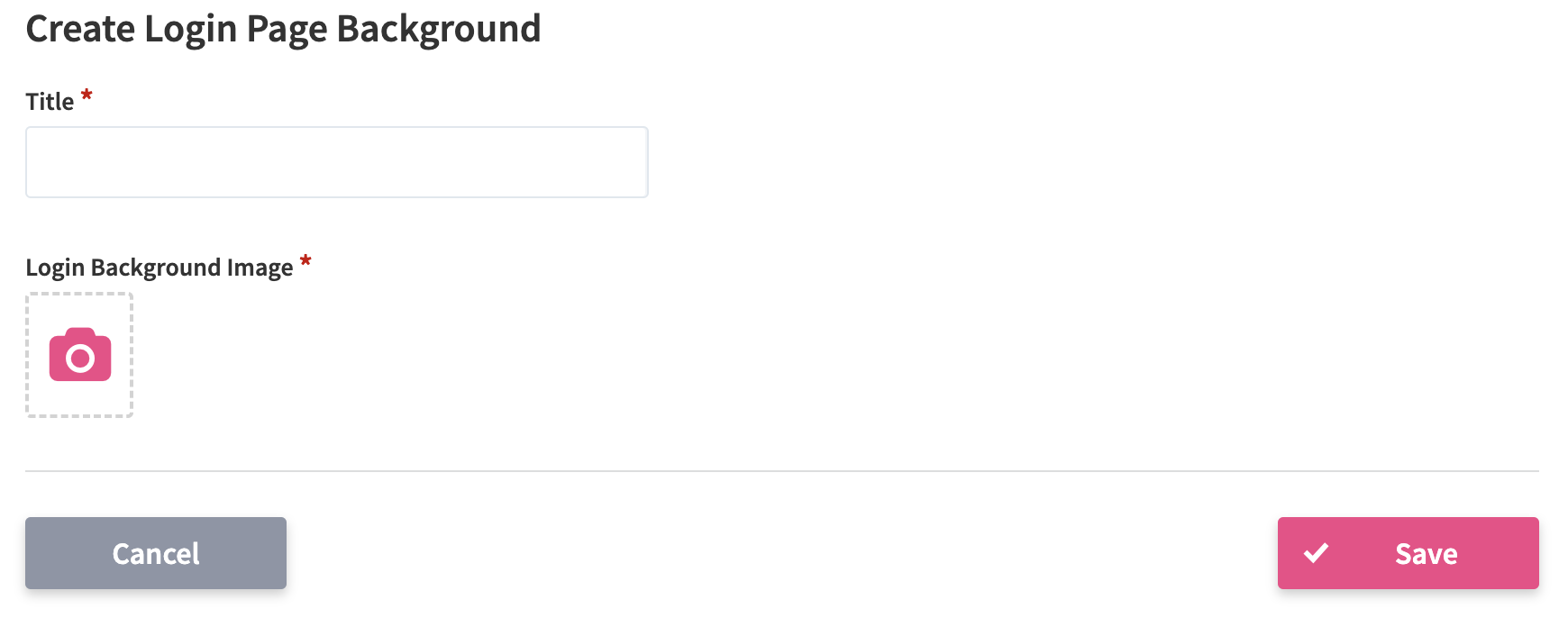Click the horizontal divider above the buttons

[x=781, y=470]
